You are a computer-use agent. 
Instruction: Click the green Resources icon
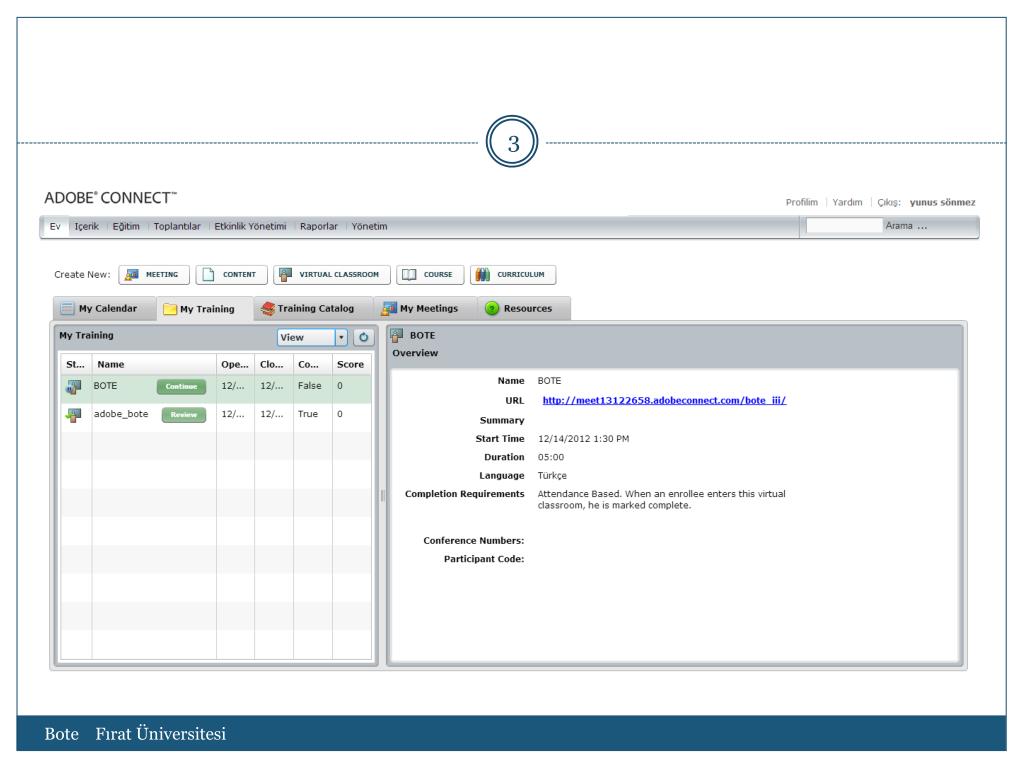pos(492,308)
